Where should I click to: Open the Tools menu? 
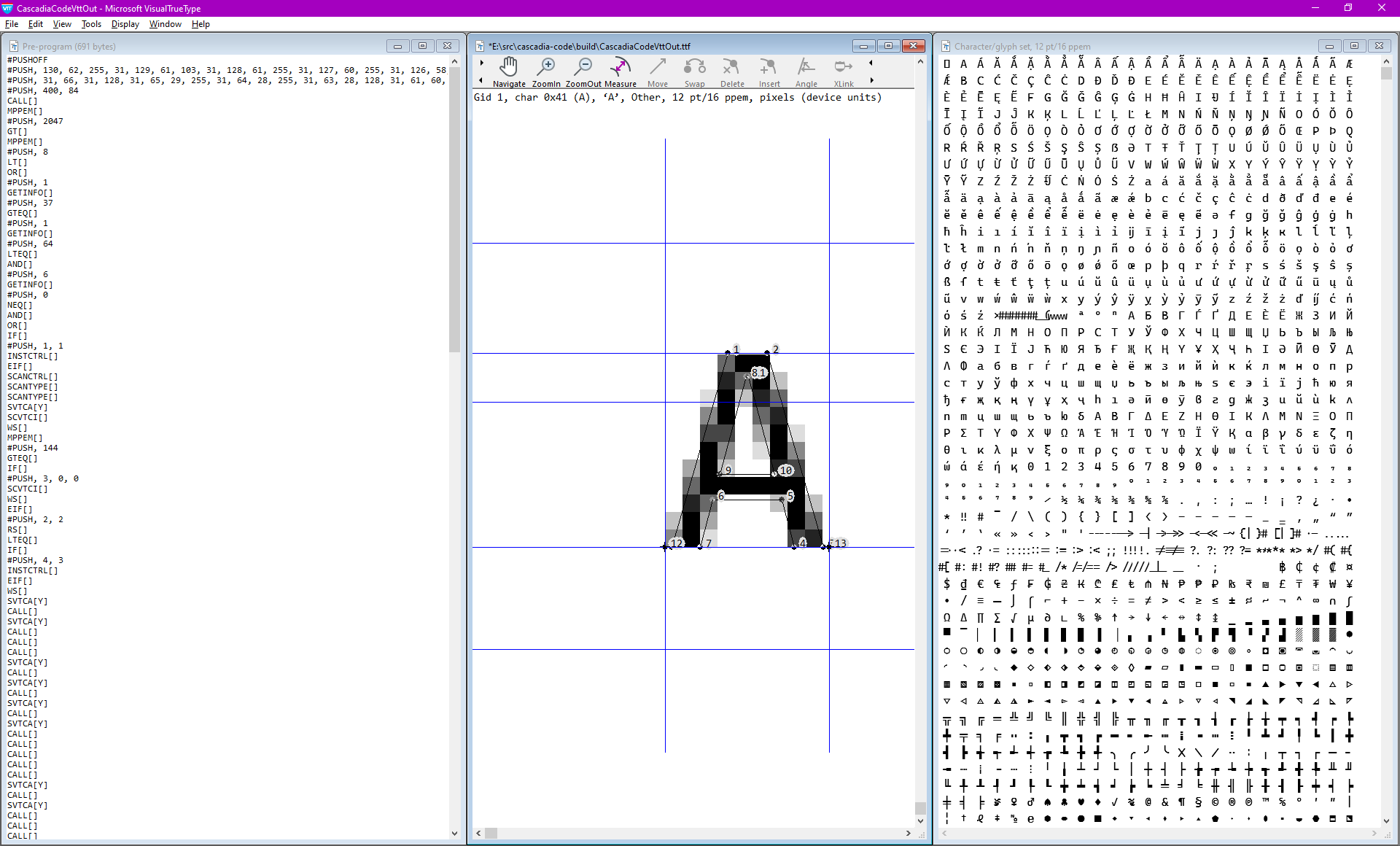click(91, 24)
